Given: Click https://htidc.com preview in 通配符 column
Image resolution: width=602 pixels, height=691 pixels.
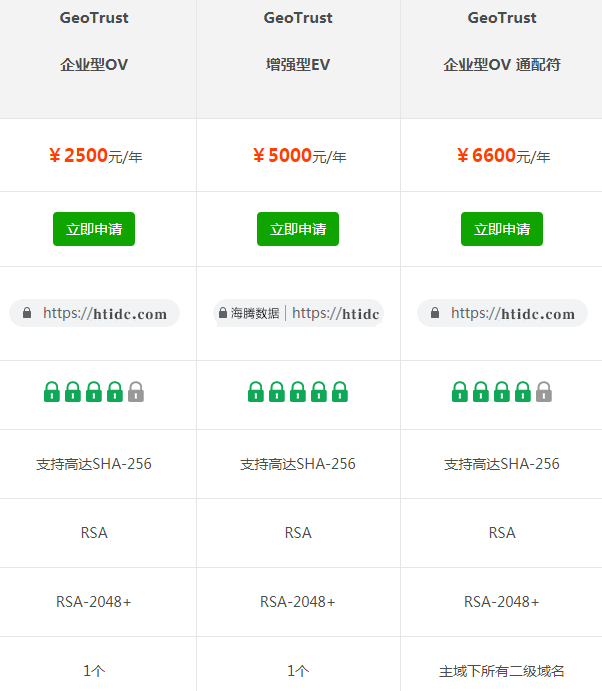Looking at the screenshot, I should point(512,313).
